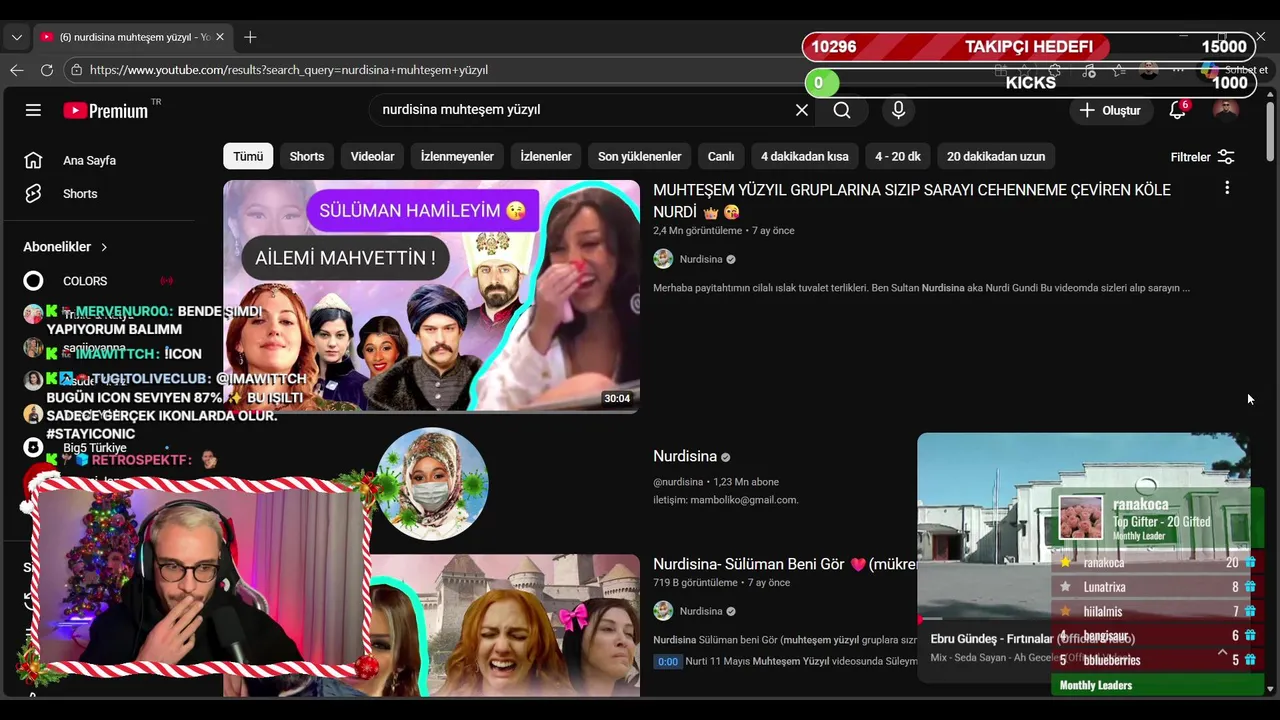1280x720 pixels.
Task: Open the Filtreler search filters
Action: (x=1203, y=157)
